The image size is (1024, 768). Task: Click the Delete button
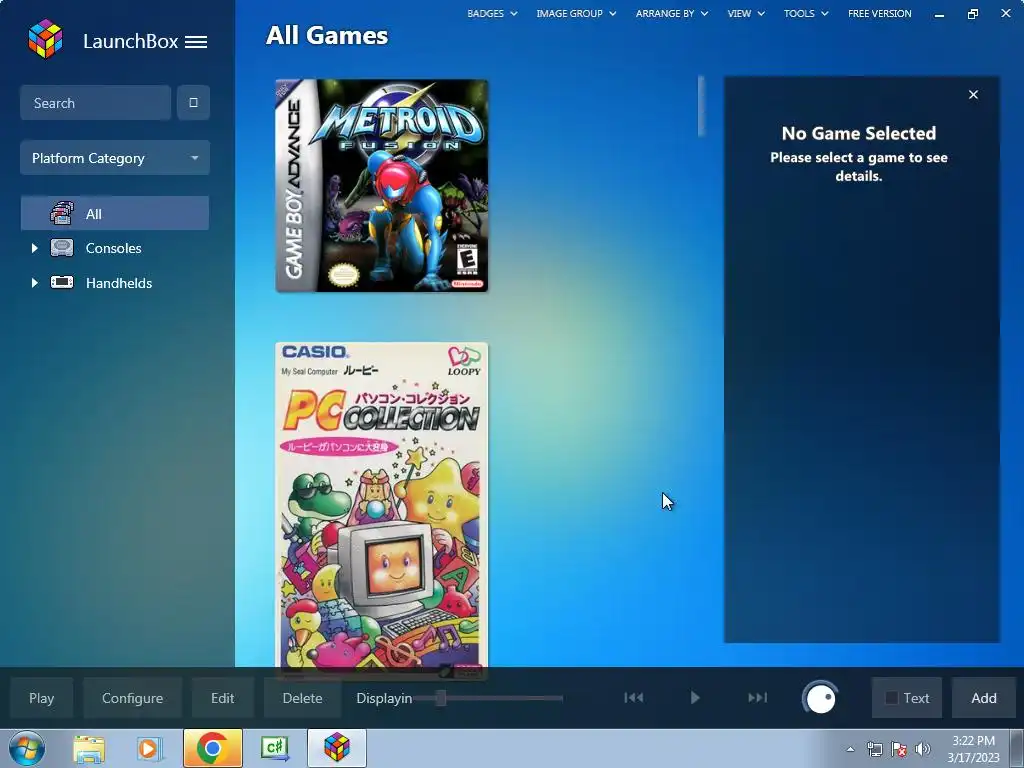302,698
